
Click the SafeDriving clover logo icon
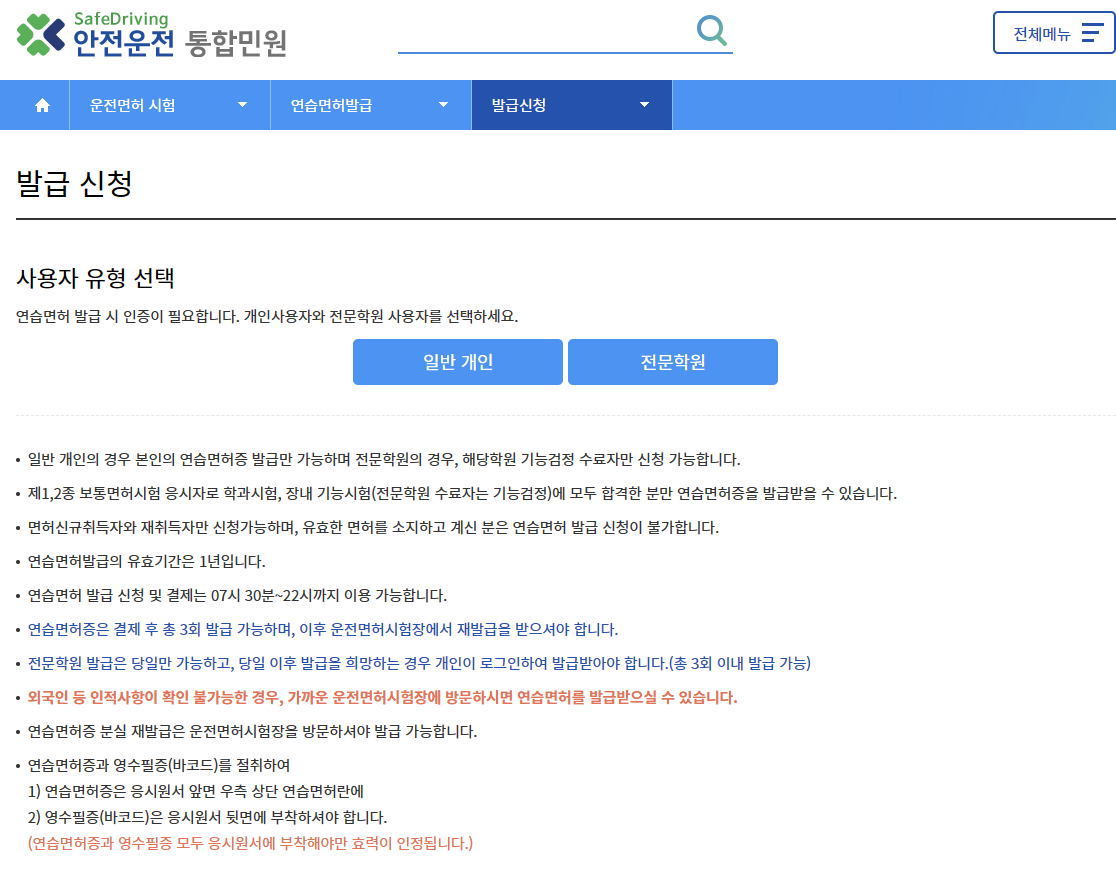41,34
